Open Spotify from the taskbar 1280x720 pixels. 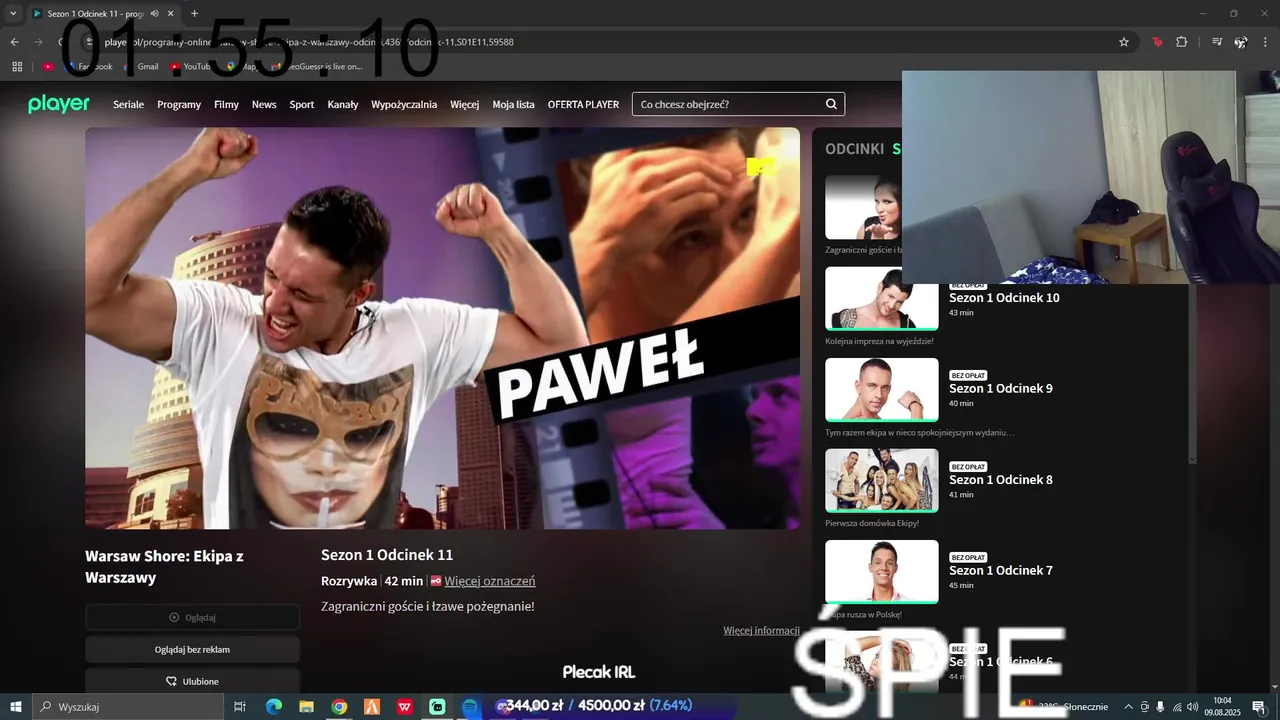tap(470, 707)
